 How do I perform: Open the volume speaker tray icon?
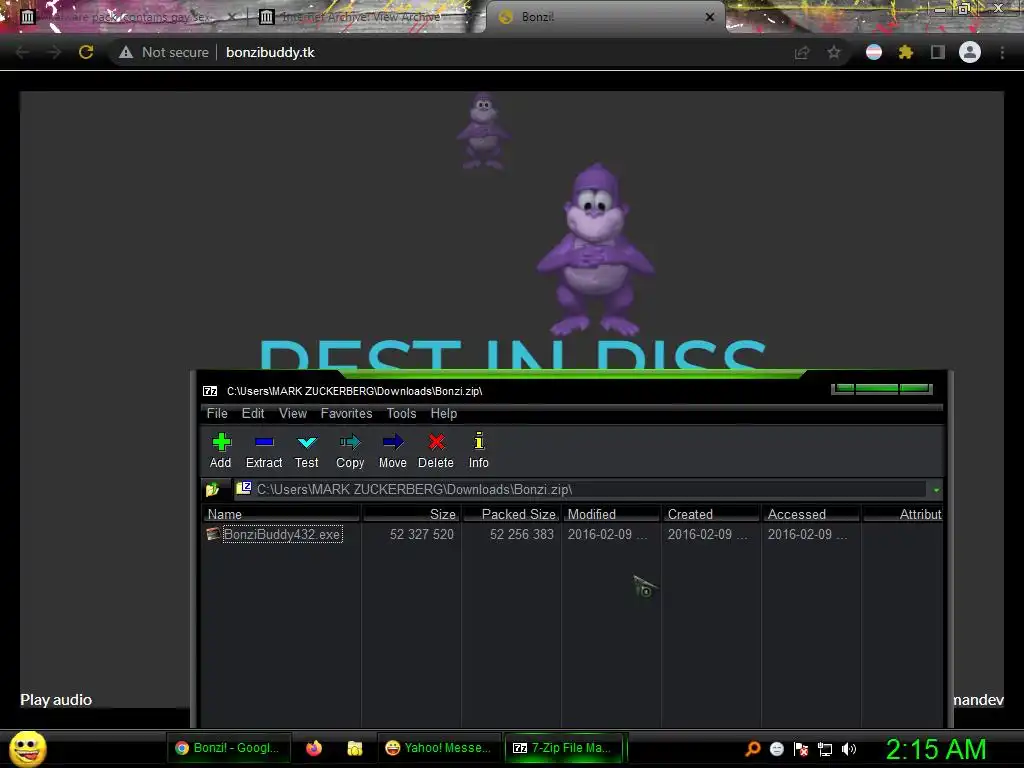[x=848, y=749]
